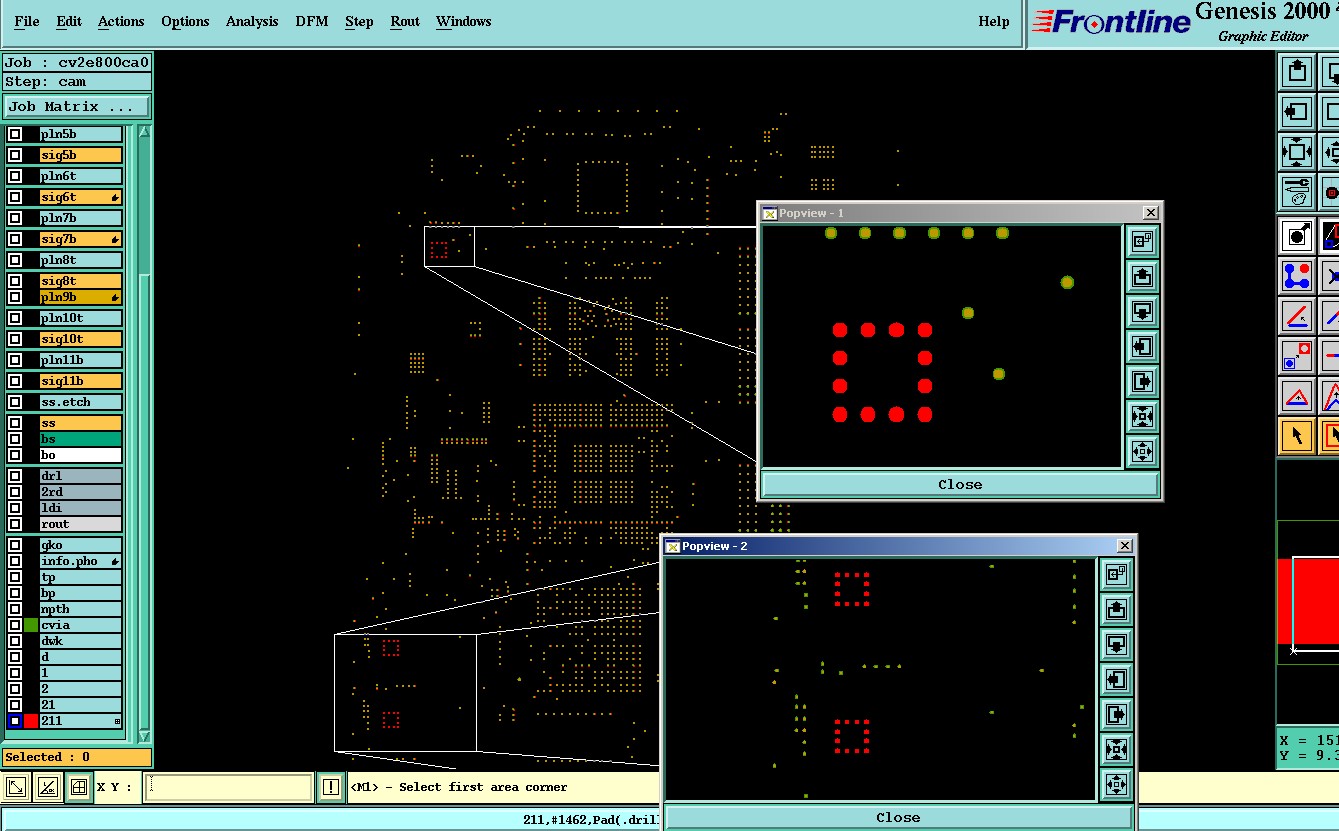Open the Actions menu
The width and height of the screenshot is (1339, 831).
click(121, 21)
